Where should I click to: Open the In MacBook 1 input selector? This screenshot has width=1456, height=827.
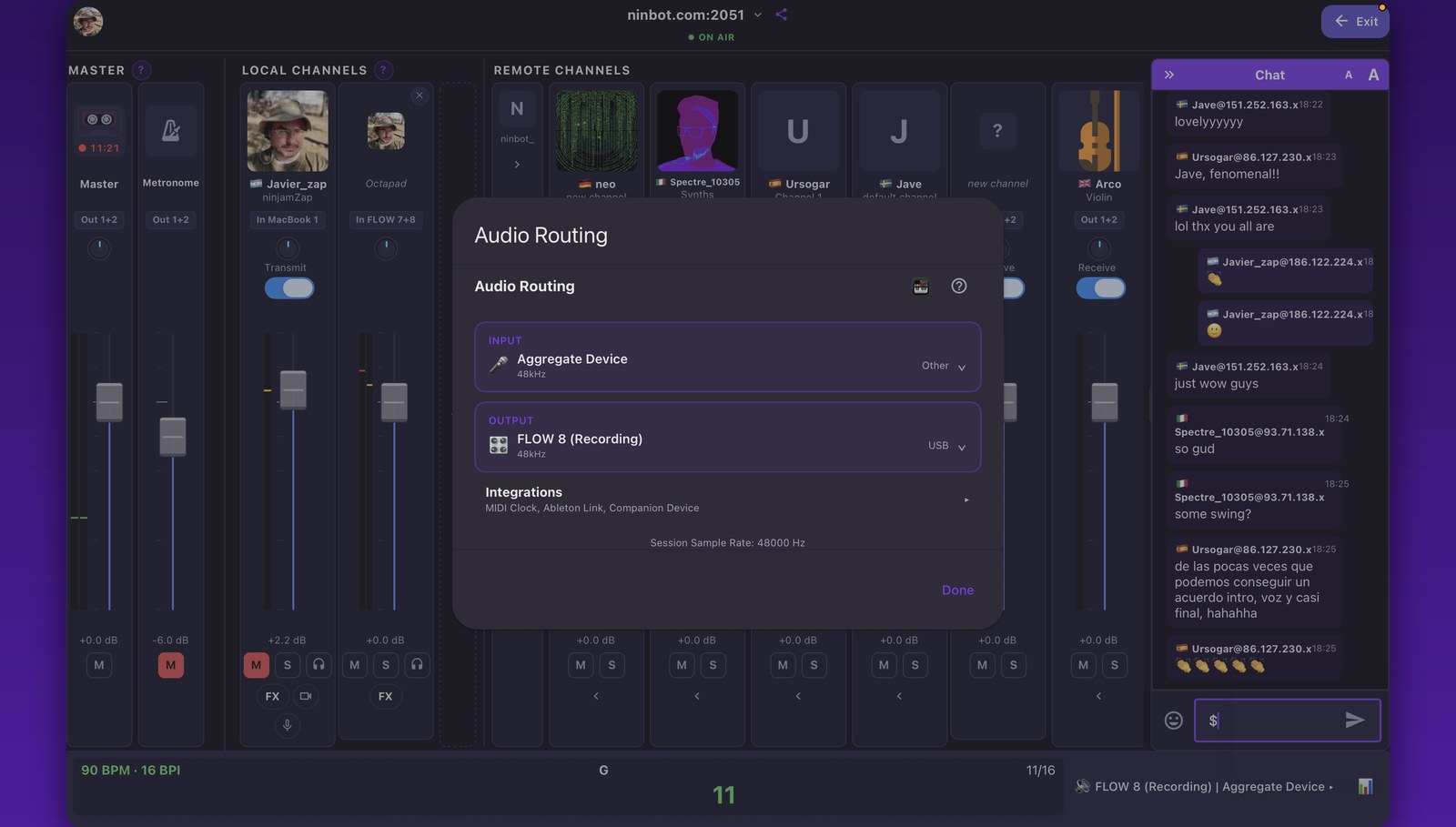tap(288, 219)
